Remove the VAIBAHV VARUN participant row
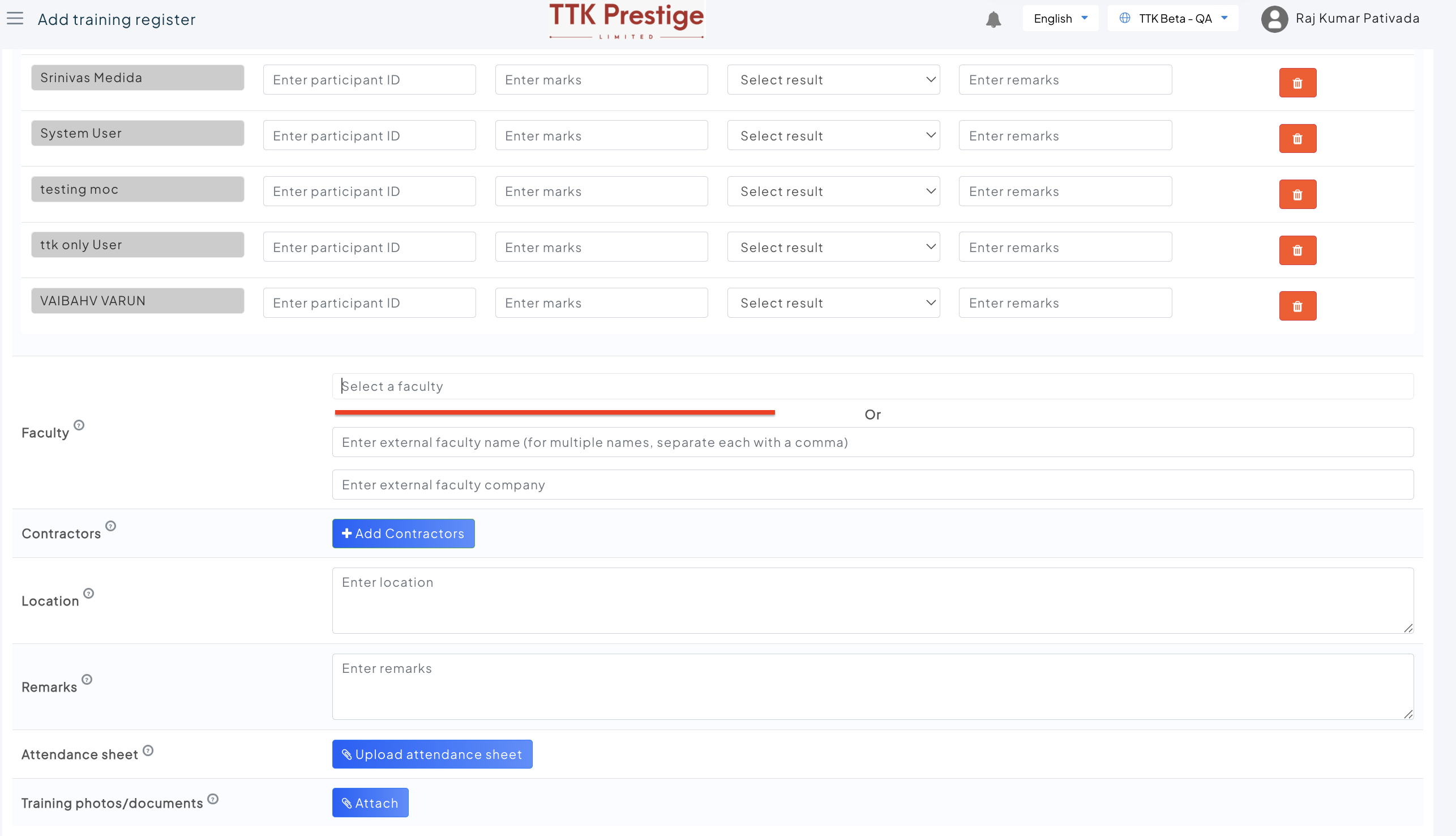The height and width of the screenshot is (836, 1456). (x=1297, y=306)
